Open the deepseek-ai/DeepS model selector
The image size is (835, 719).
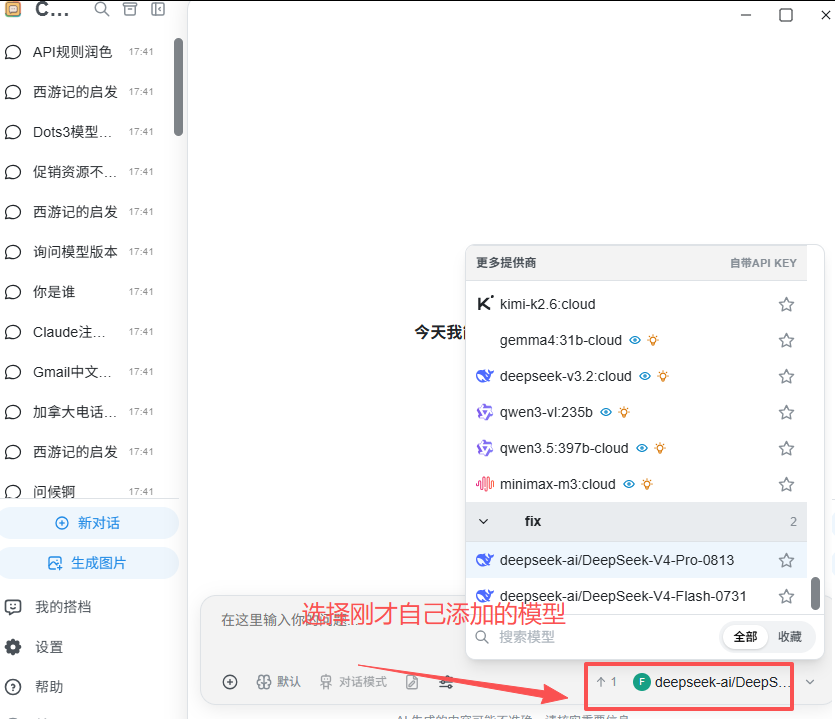pyautogui.click(x=711, y=682)
